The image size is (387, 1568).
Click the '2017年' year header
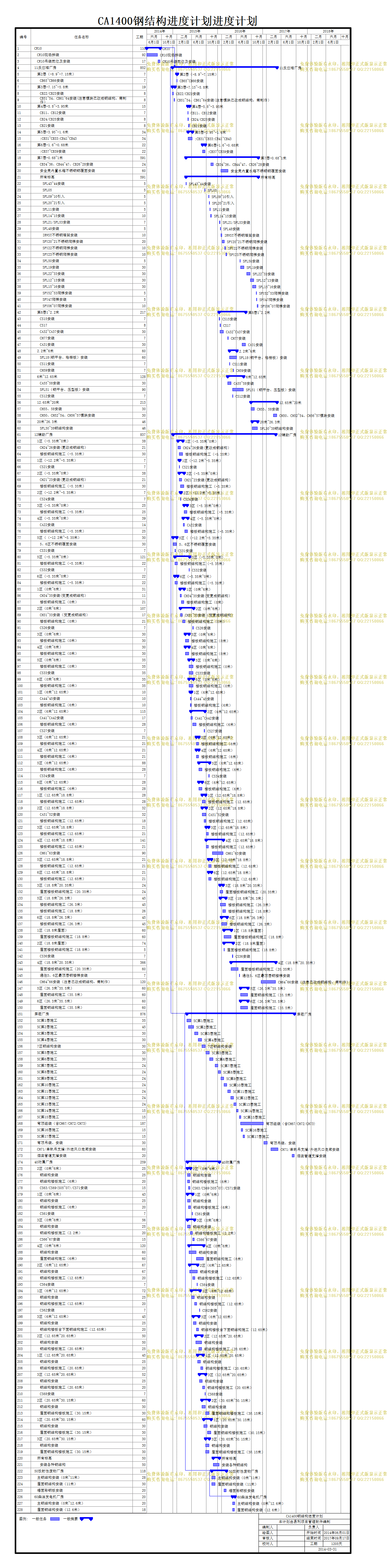click(x=285, y=31)
